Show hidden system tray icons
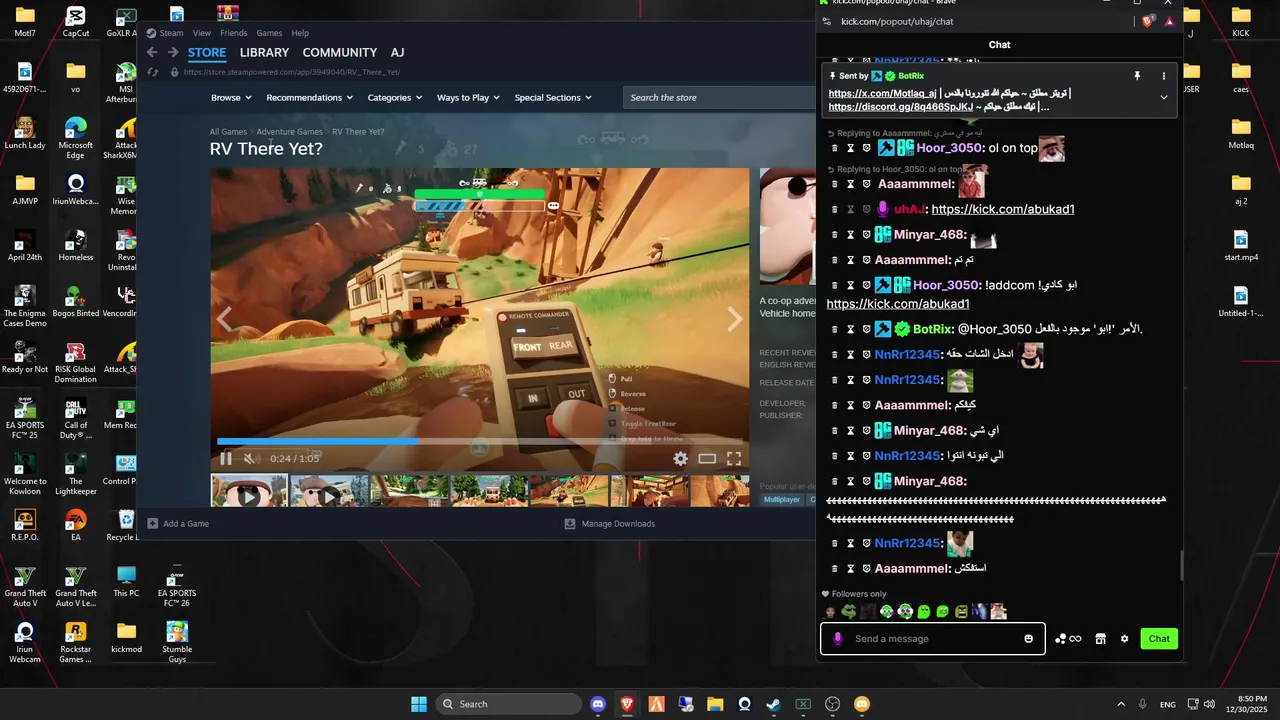The image size is (1280, 720). (1121, 704)
